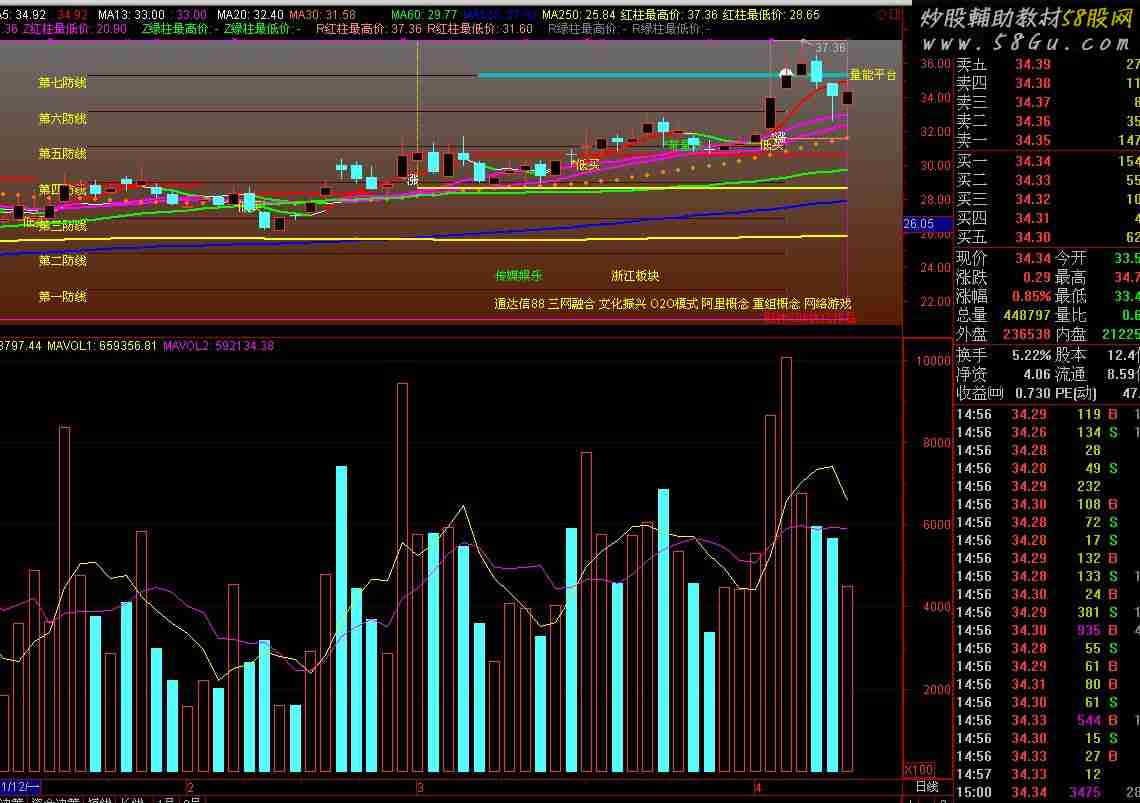The width and height of the screenshot is (1140, 803).
Task: Select the 15:00 tick row with 3475
Action: click(x=1047, y=793)
